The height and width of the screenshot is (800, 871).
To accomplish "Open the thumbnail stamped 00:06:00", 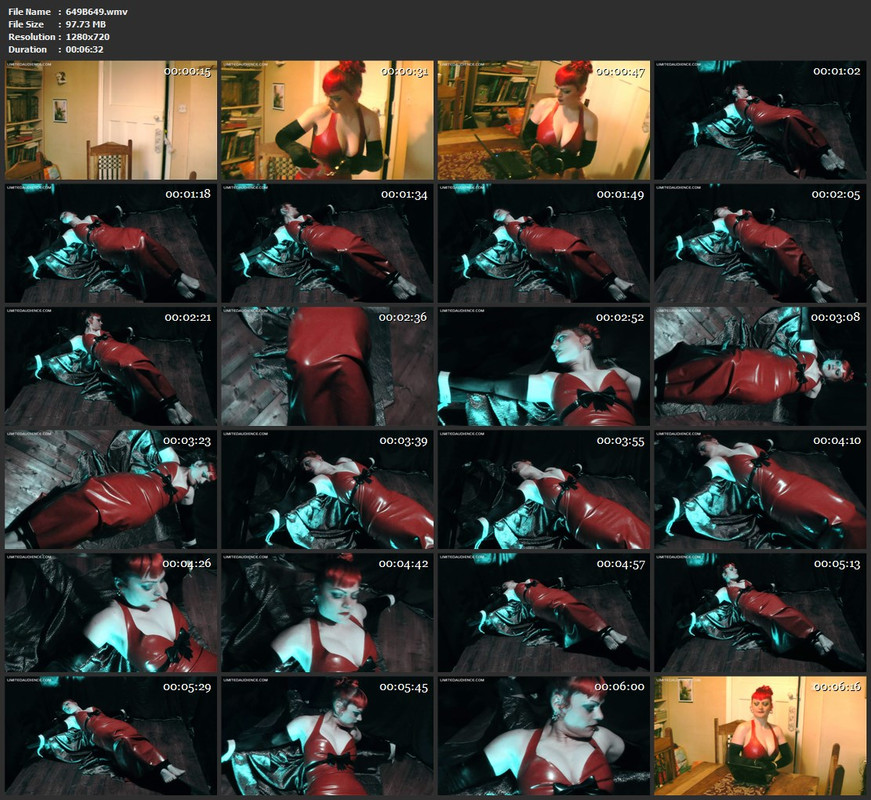I will pyautogui.click(x=544, y=736).
